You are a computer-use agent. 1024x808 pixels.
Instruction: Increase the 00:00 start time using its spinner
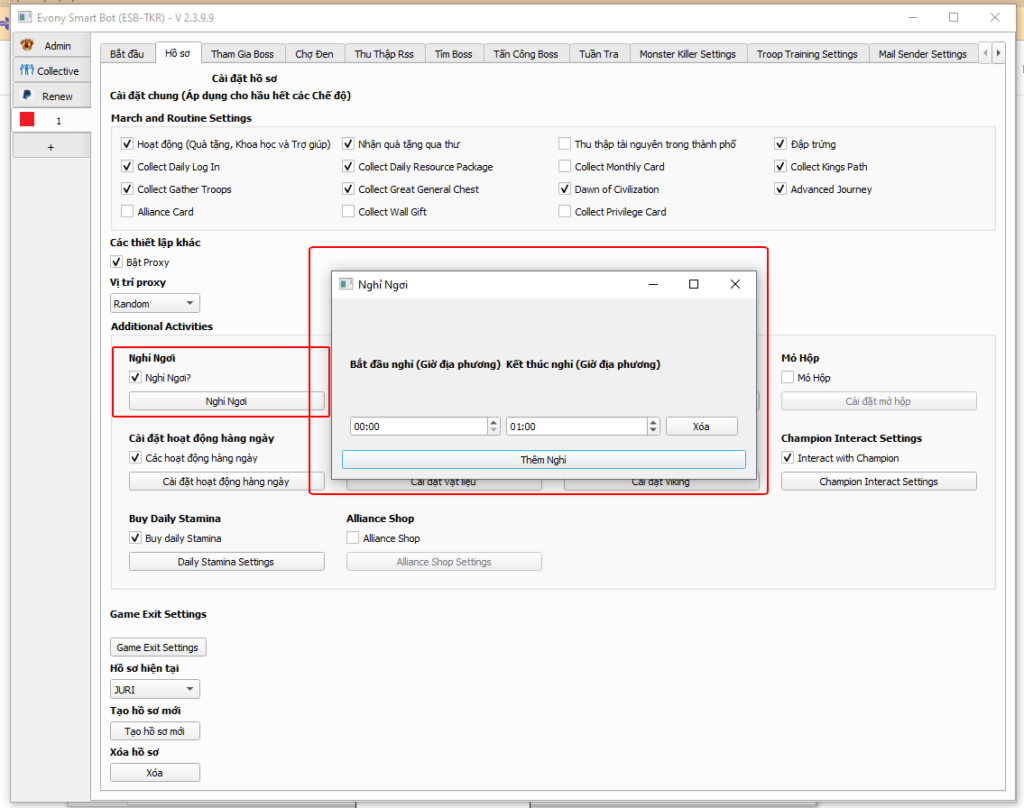coord(493,422)
